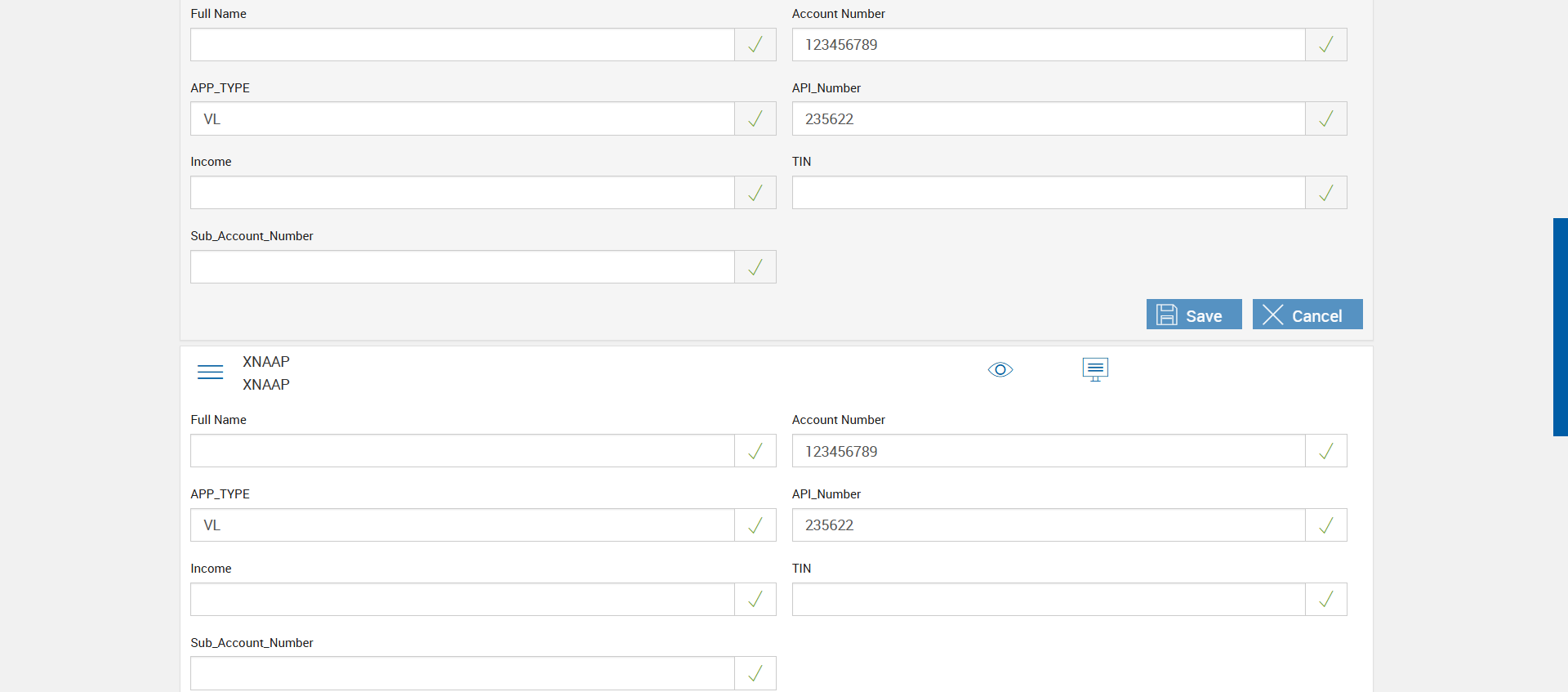Open the presentation screen icon in XNAAP header

[x=1094, y=369]
